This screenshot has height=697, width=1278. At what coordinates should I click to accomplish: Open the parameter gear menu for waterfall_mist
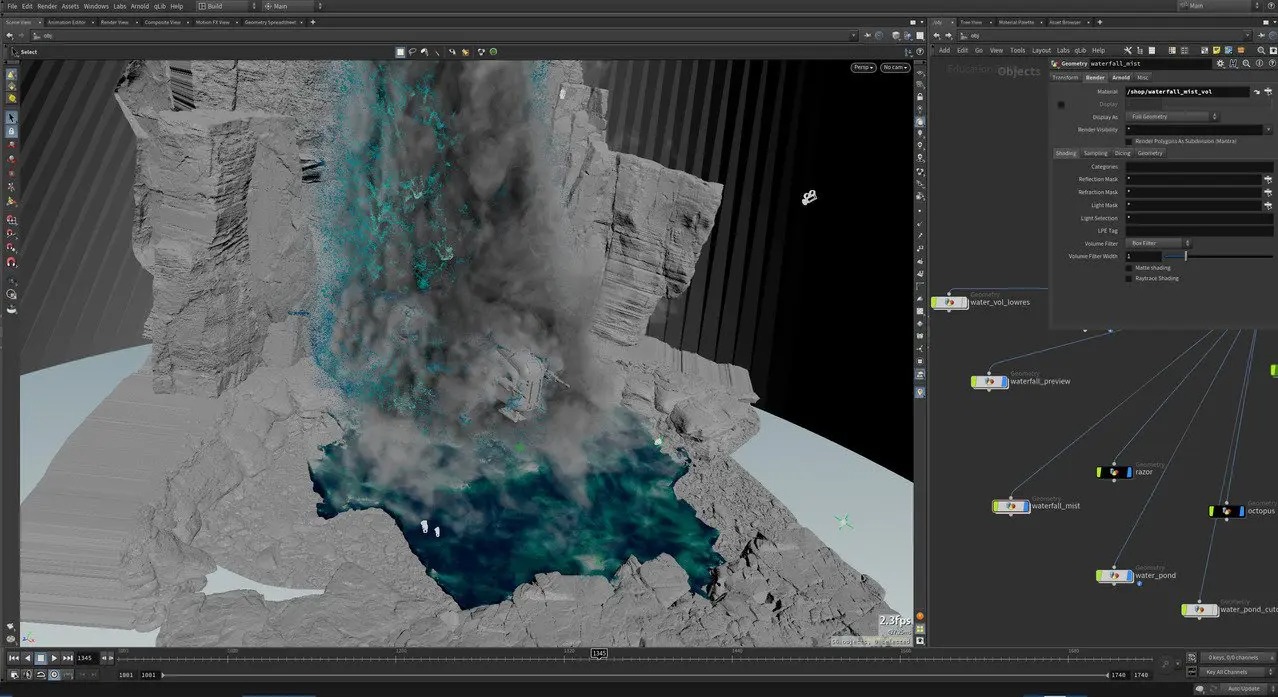coord(1220,64)
